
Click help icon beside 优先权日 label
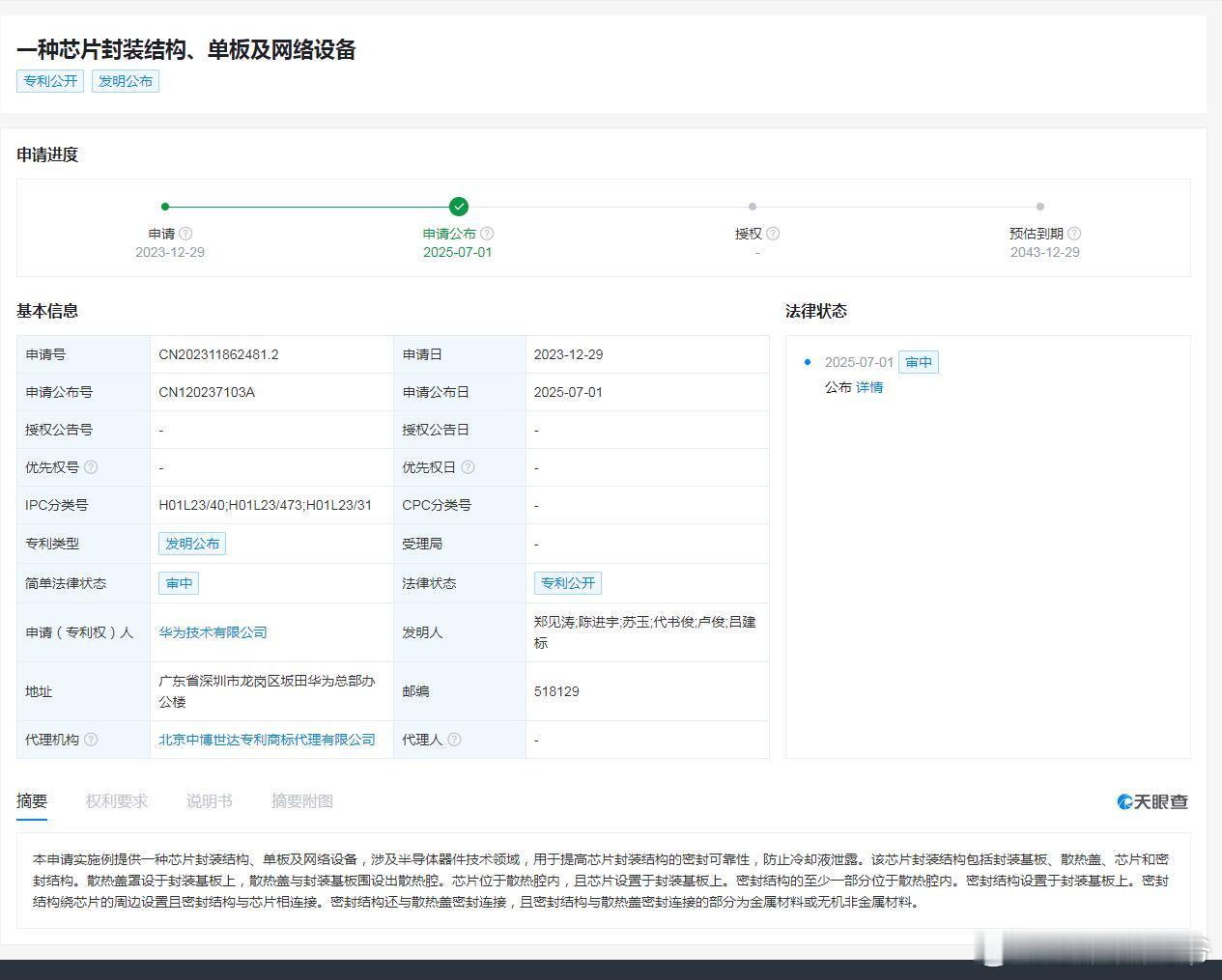468,467
